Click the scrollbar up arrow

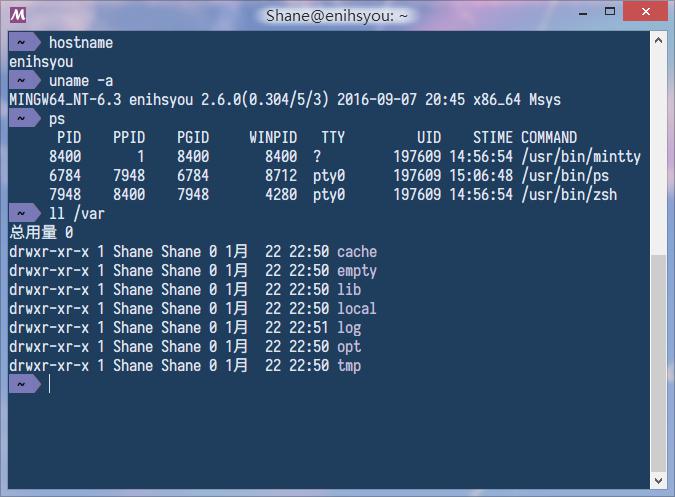click(658, 41)
